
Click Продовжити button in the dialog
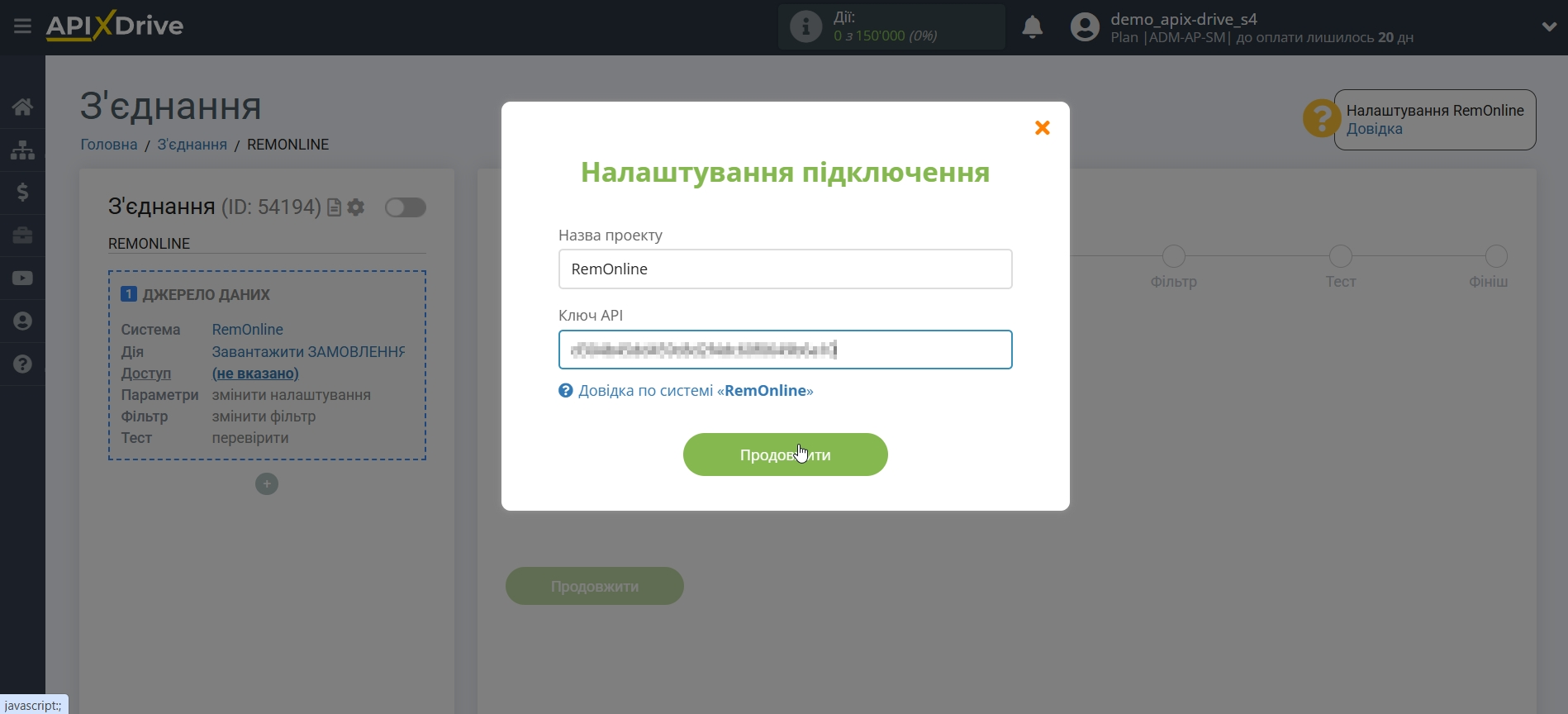coord(785,455)
